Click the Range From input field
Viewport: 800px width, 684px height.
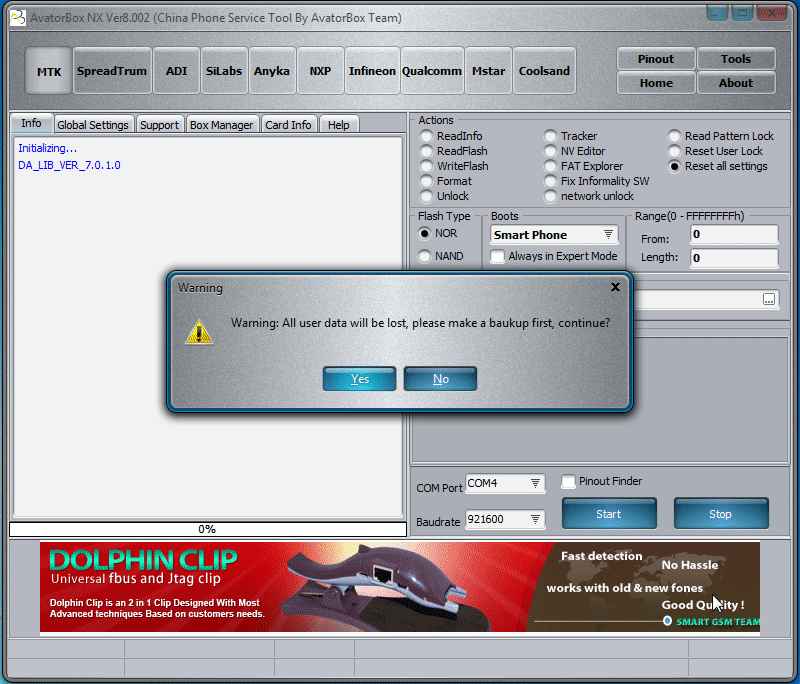tap(734, 235)
